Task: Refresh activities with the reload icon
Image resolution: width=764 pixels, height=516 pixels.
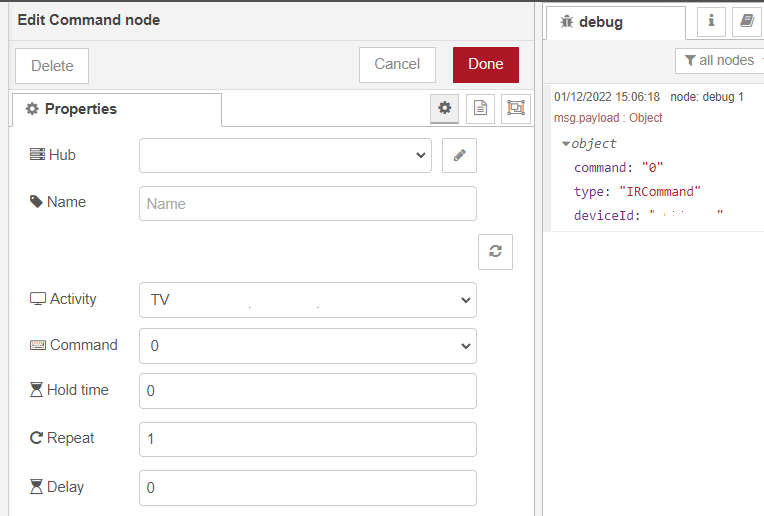Action: (496, 251)
